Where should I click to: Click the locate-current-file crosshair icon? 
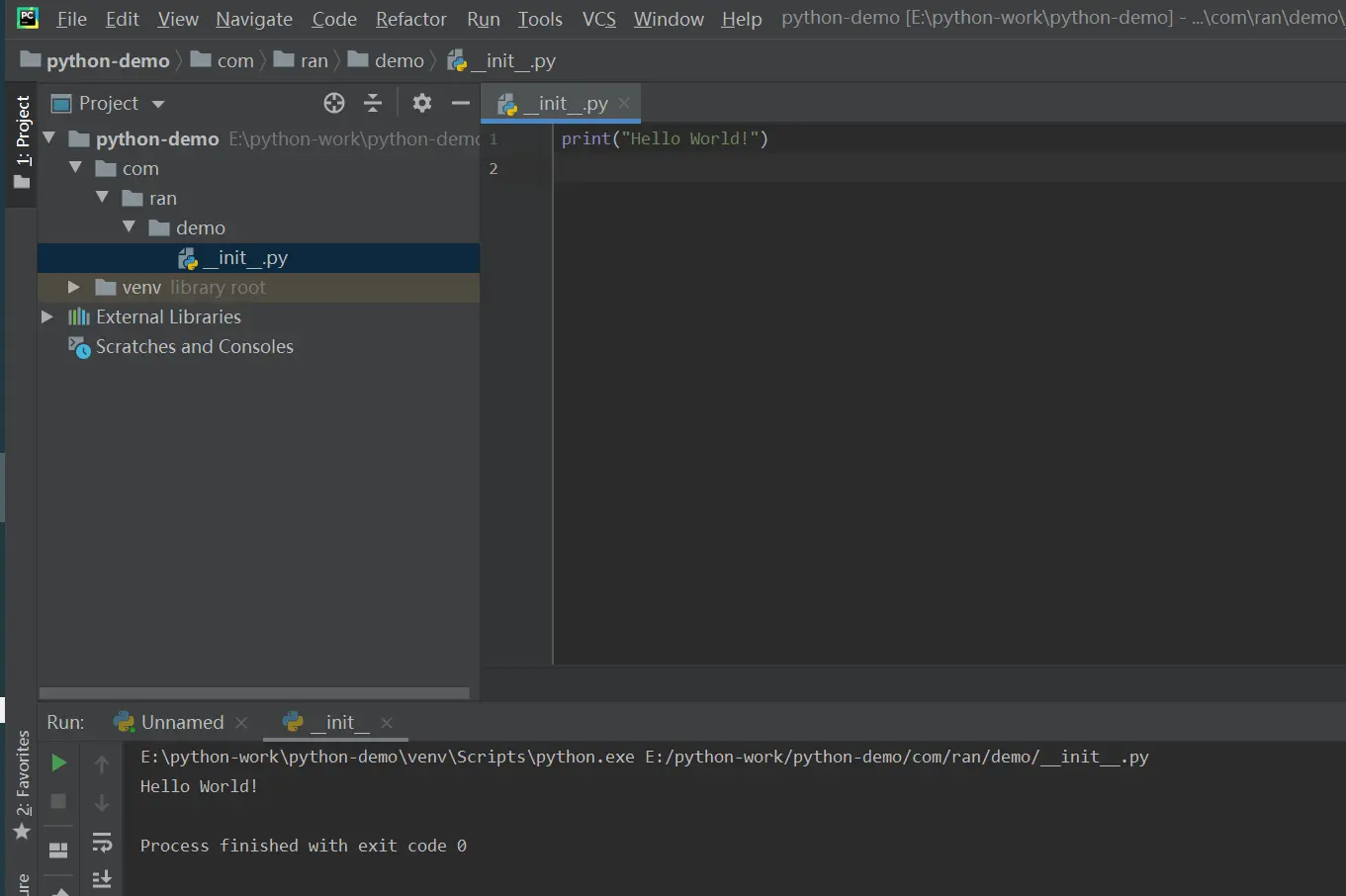coord(334,103)
